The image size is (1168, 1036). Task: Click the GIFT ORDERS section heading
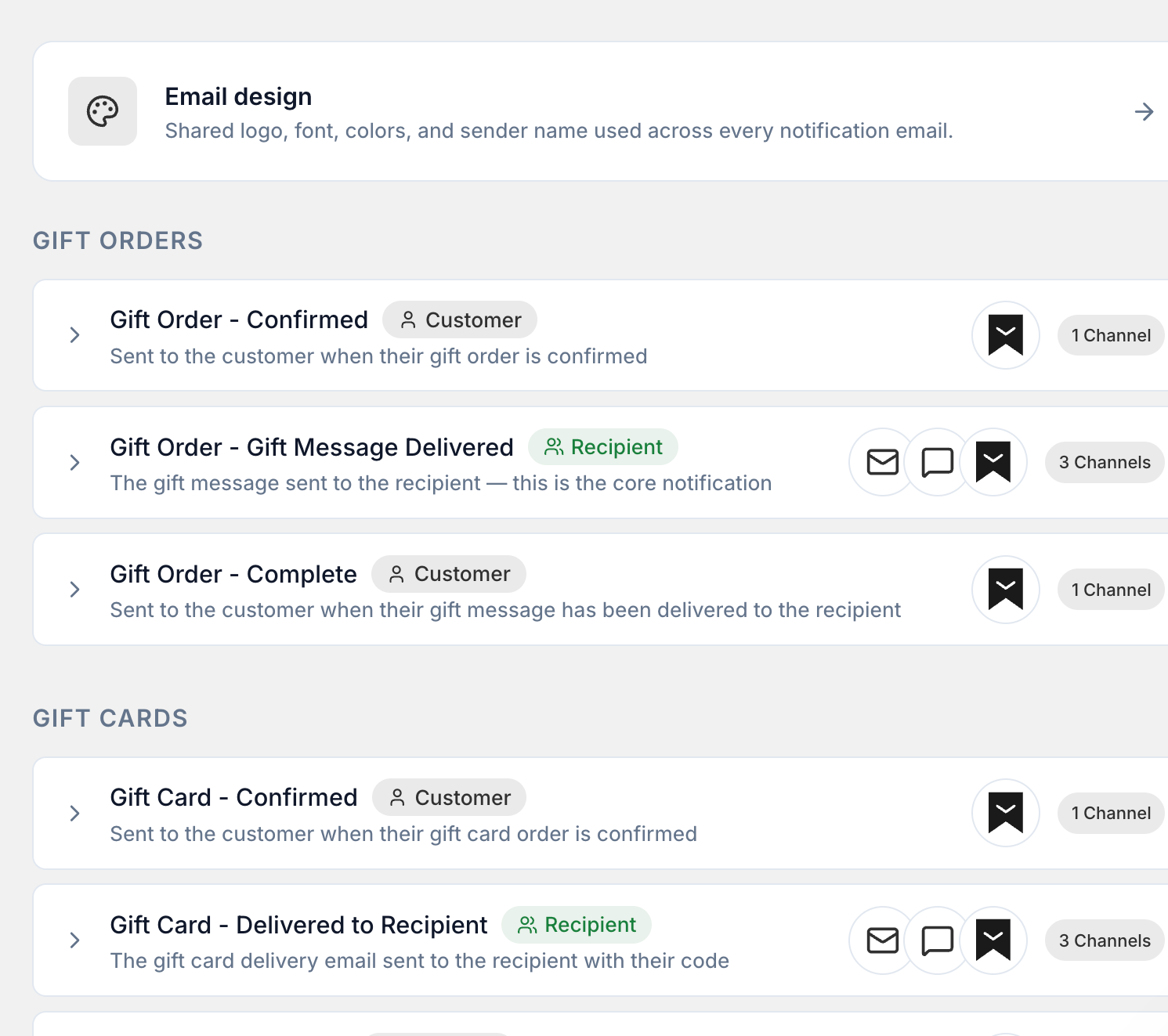pos(118,240)
